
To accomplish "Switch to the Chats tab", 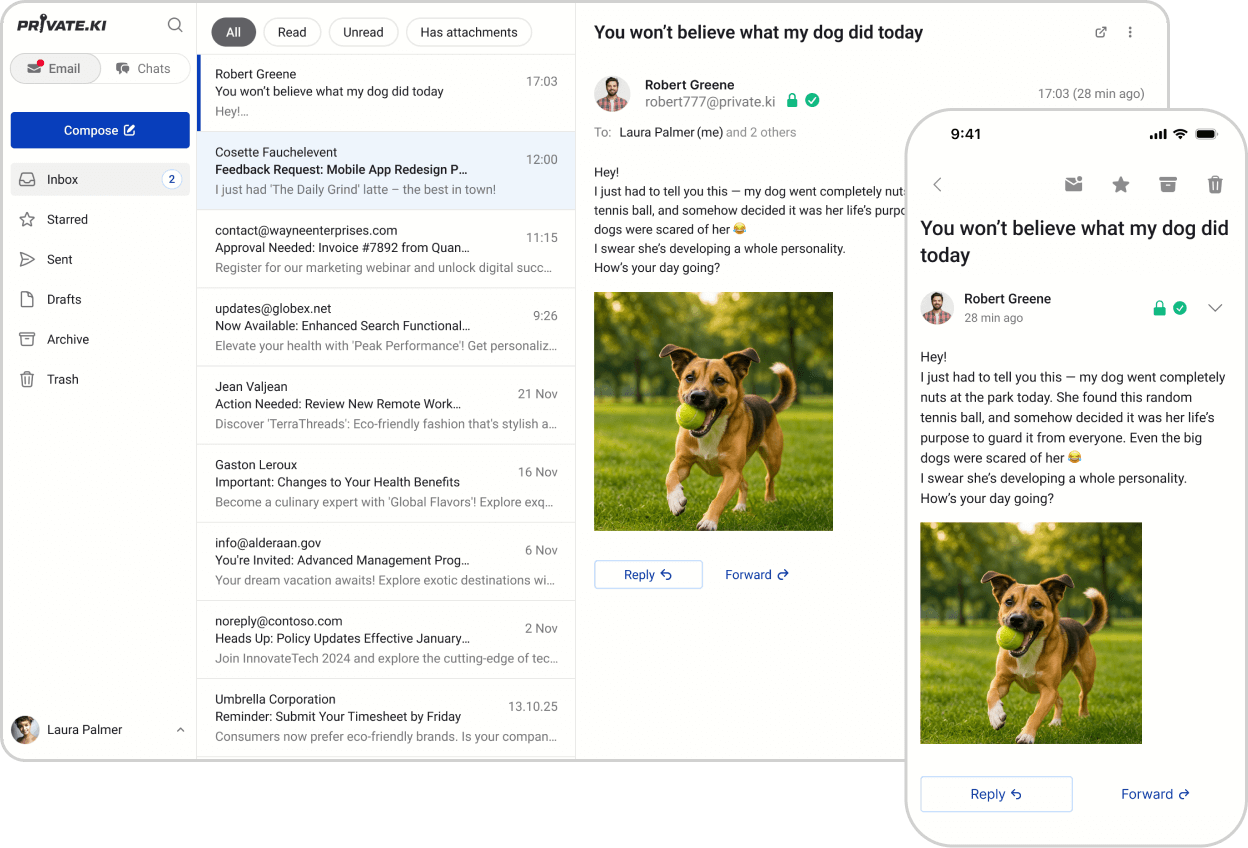I will pos(144,68).
